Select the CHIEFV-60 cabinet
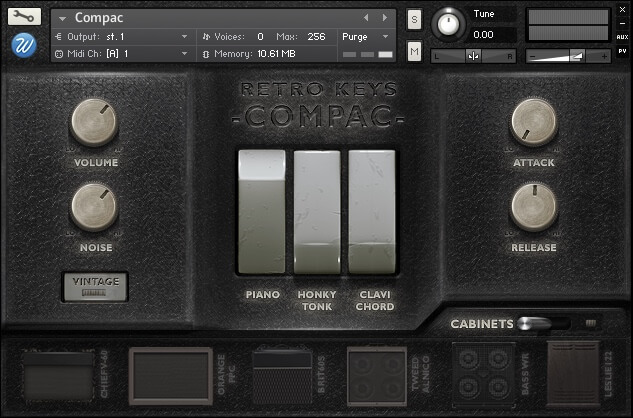Viewport: 633px width, 418px height. click(x=59, y=376)
